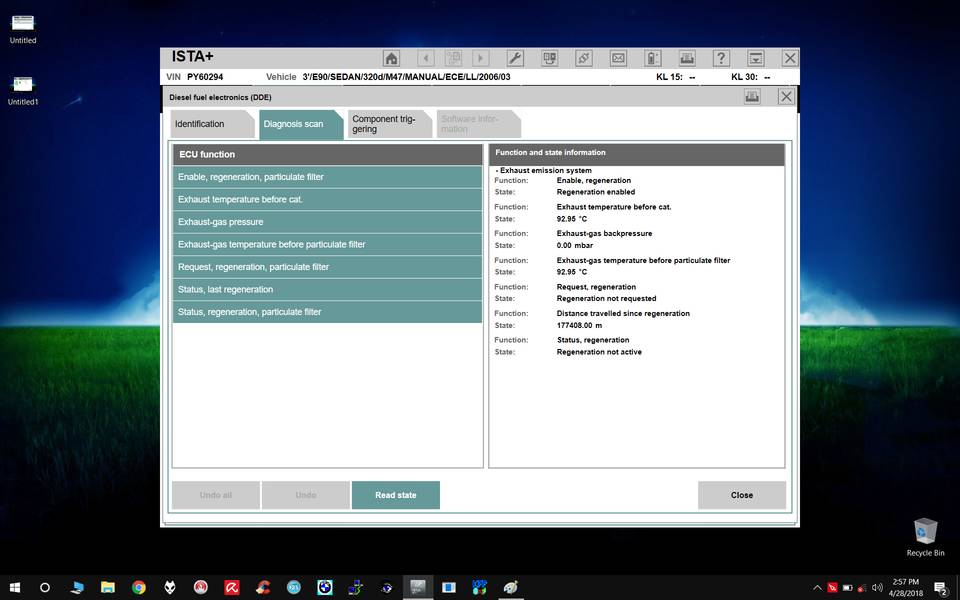Choose Status, regeneration, particulate filter row
This screenshot has height=600, width=960.
pyautogui.click(x=328, y=312)
